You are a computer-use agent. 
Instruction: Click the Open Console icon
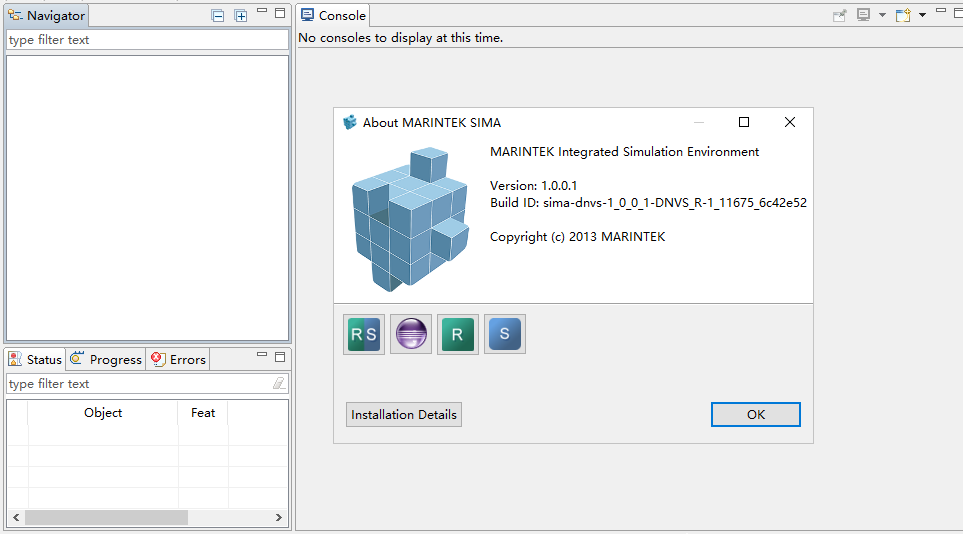(903, 15)
